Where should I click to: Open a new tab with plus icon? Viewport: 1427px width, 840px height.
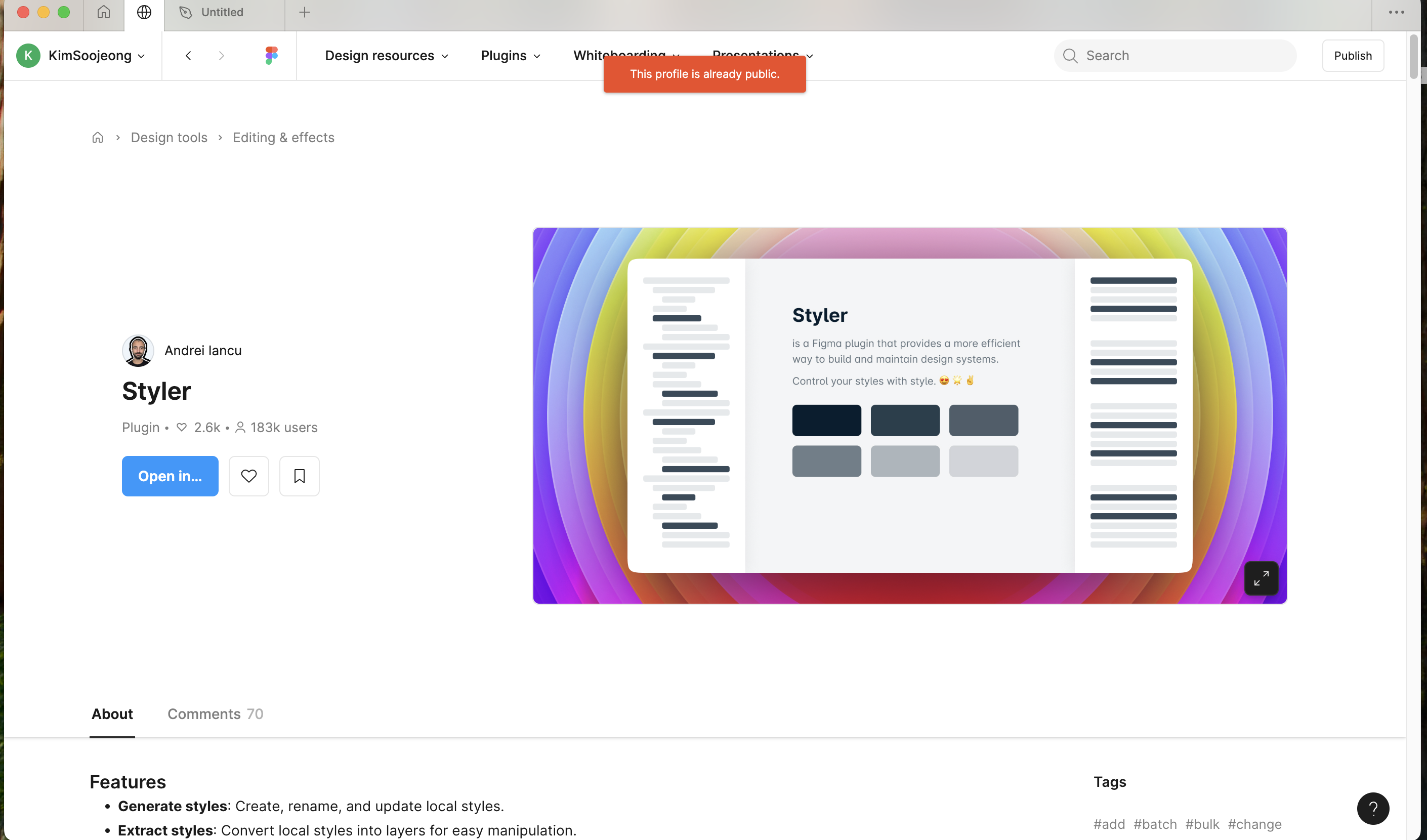pyautogui.click(x=305, y=12)
